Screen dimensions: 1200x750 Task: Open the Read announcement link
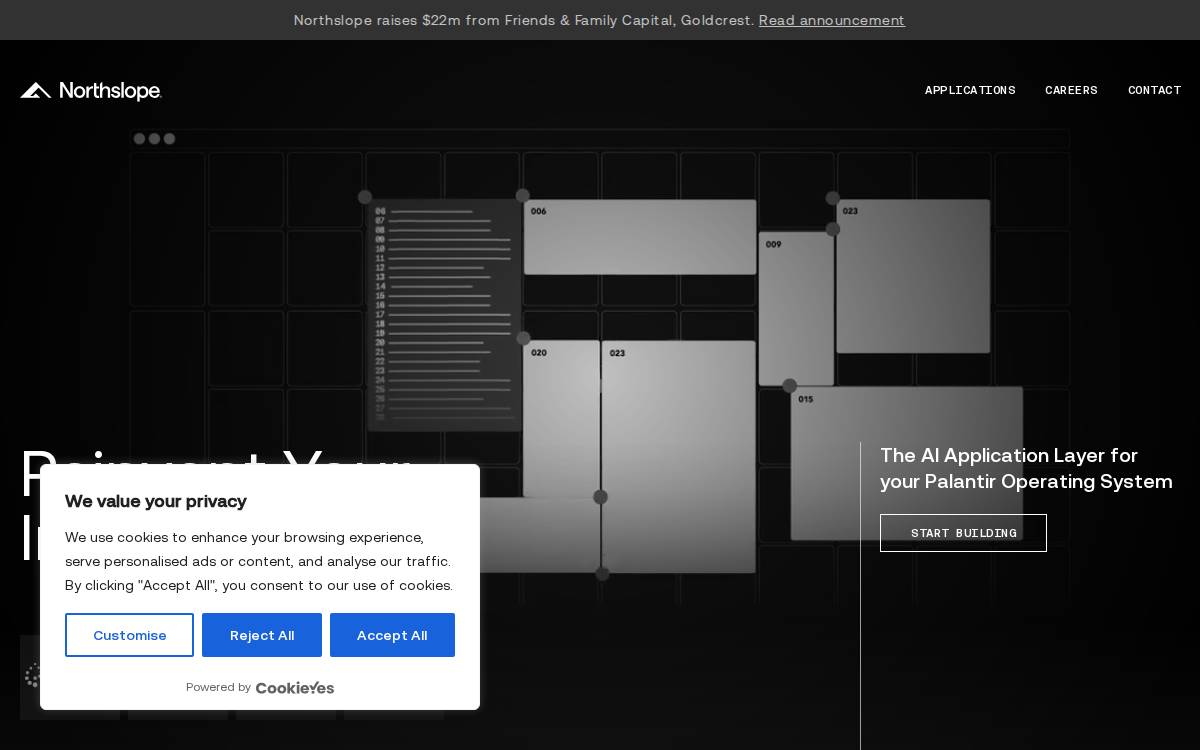tap(832, 20)
